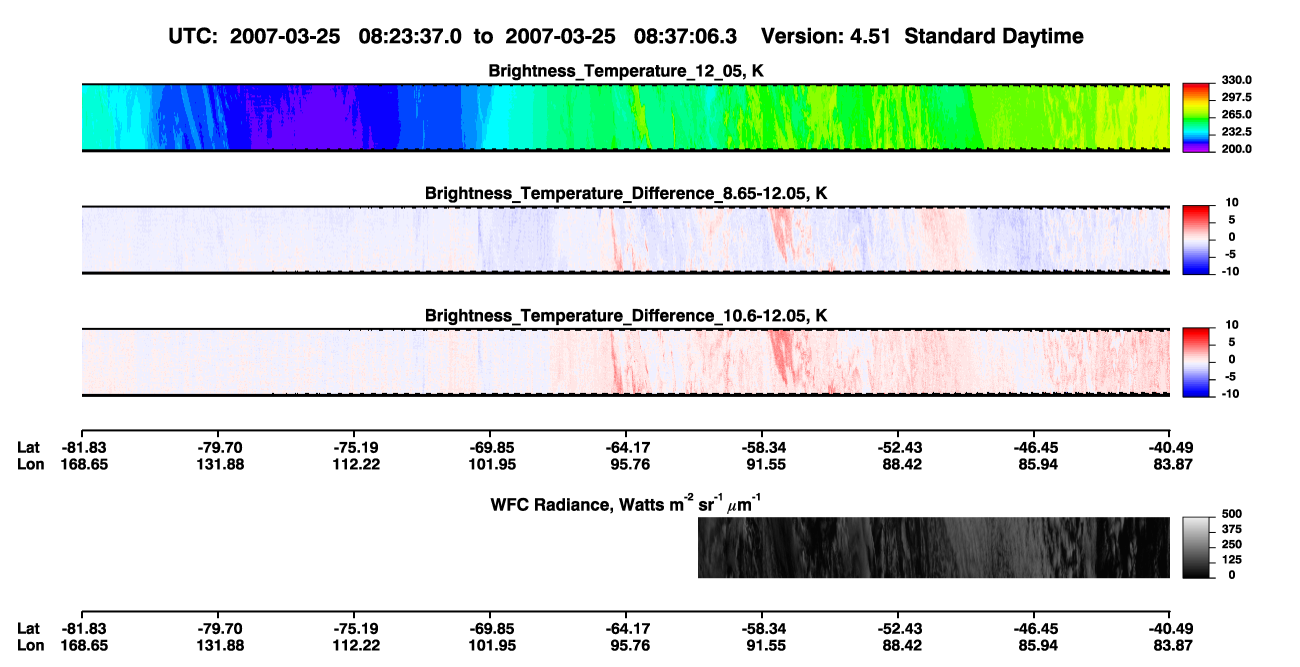Select the Brightness_Temperature_Difference_8.65-12.05, K title

pos(626,193)
